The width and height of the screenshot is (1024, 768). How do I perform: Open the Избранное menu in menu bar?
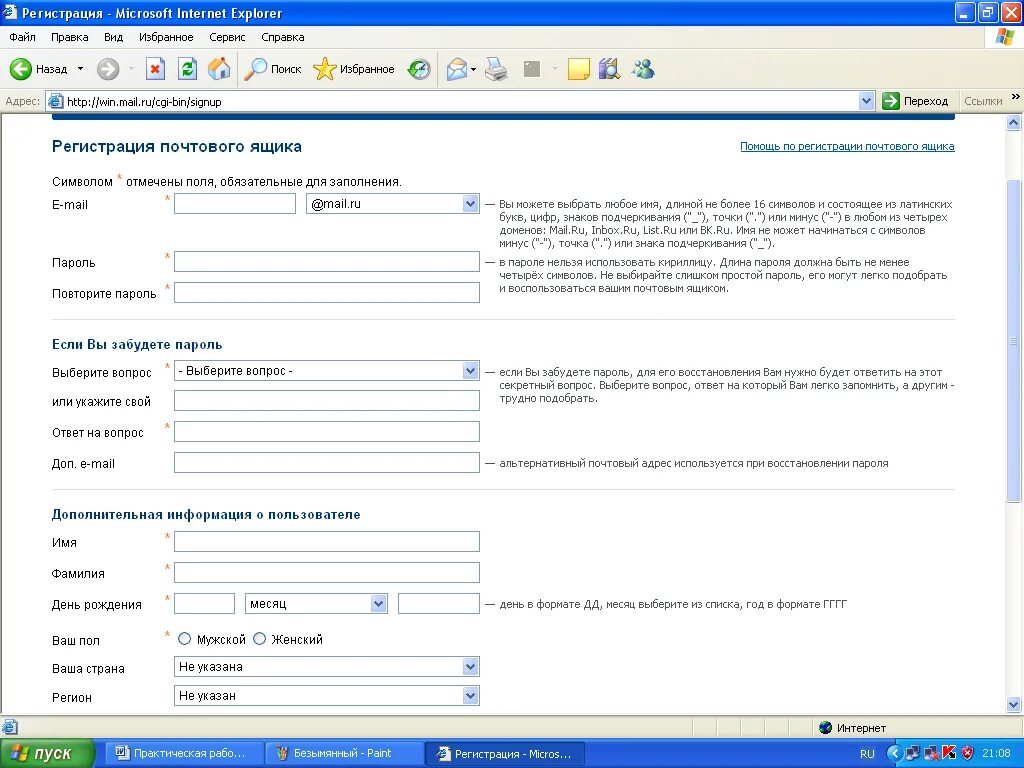point(166,37)
